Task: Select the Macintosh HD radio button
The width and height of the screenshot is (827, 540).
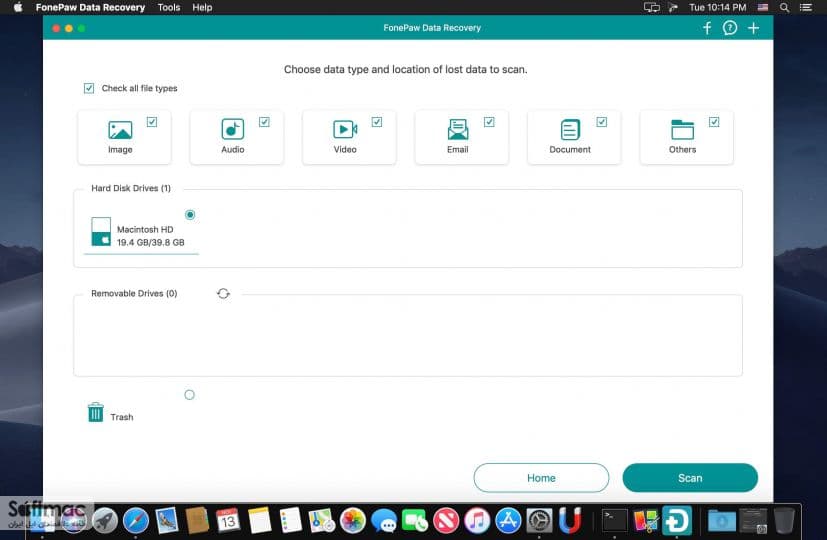Action: [x=190, y=215]
